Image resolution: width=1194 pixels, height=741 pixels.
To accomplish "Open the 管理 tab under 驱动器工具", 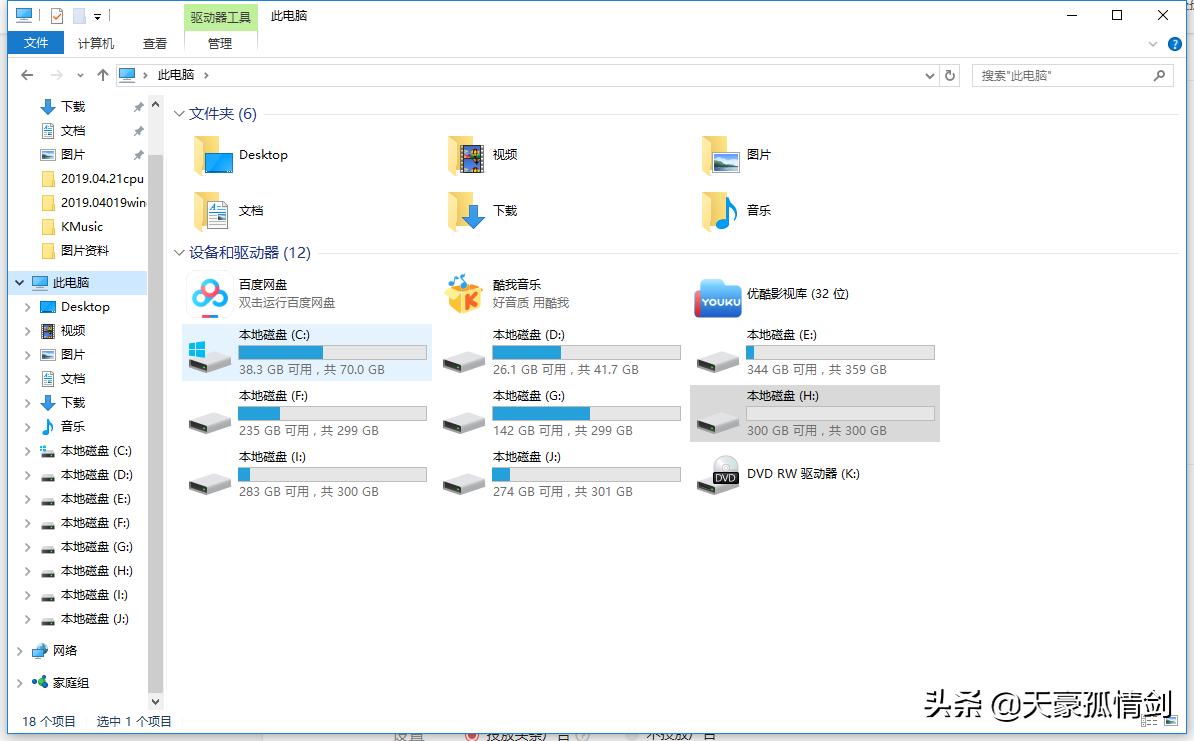I will 219,43.
